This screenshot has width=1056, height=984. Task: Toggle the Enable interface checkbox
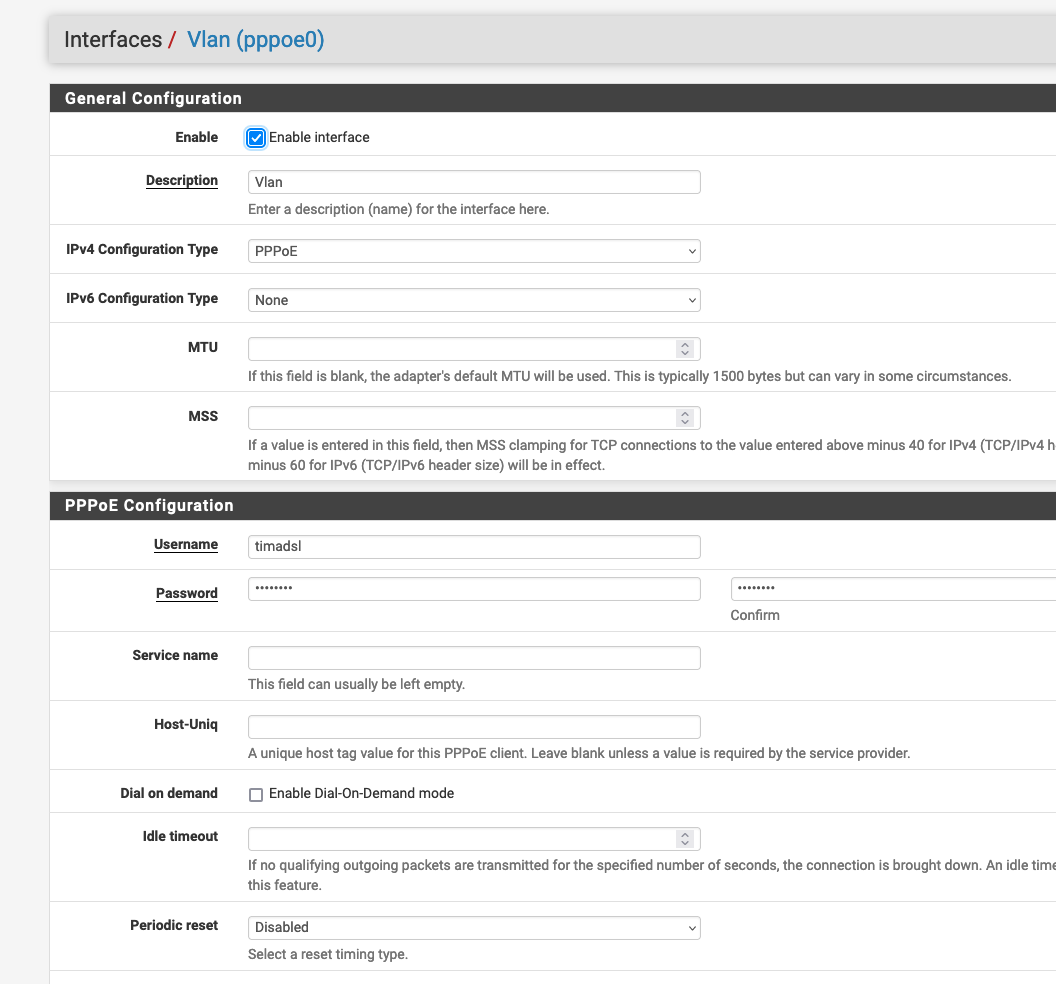(x=256, y=138)
